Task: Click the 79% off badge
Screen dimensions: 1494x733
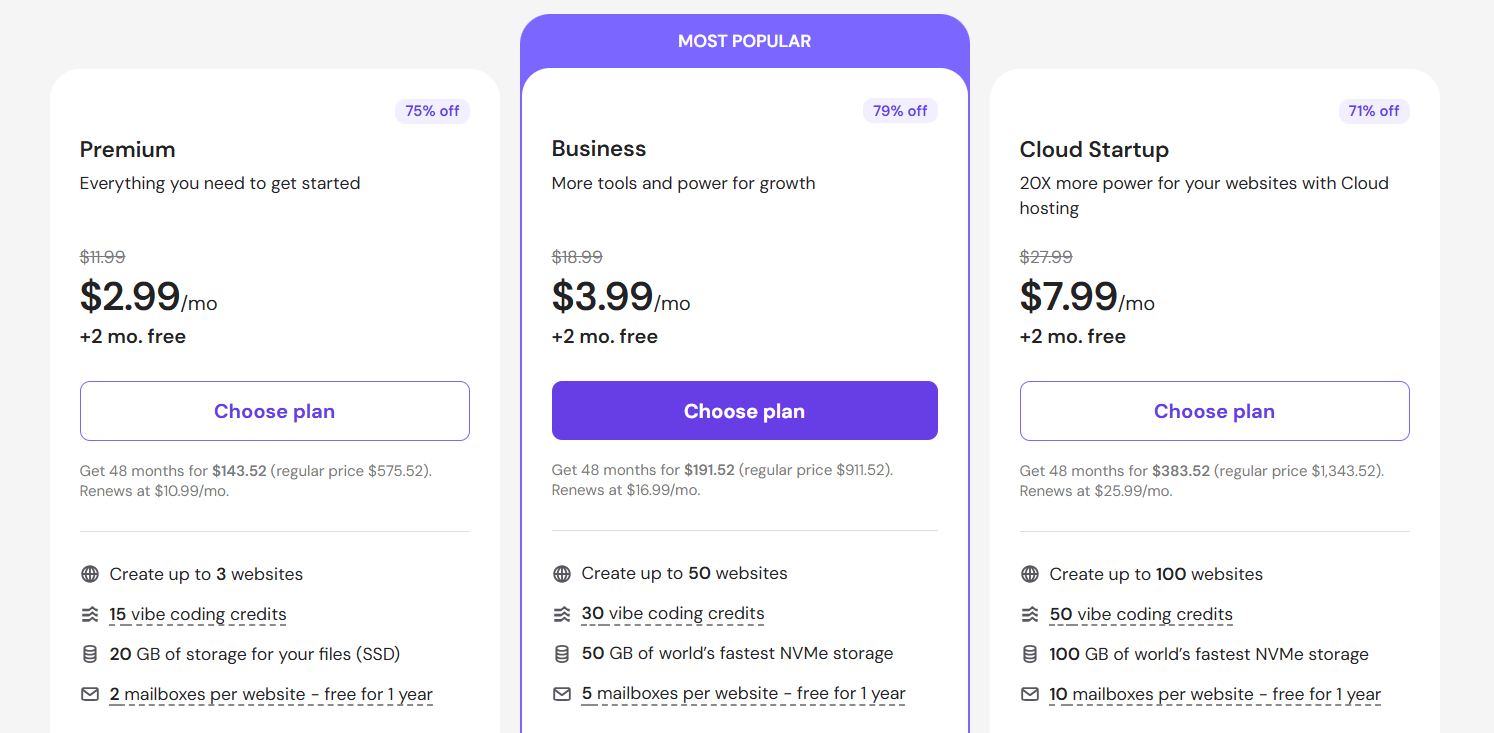Action: (x=900, y=111)
